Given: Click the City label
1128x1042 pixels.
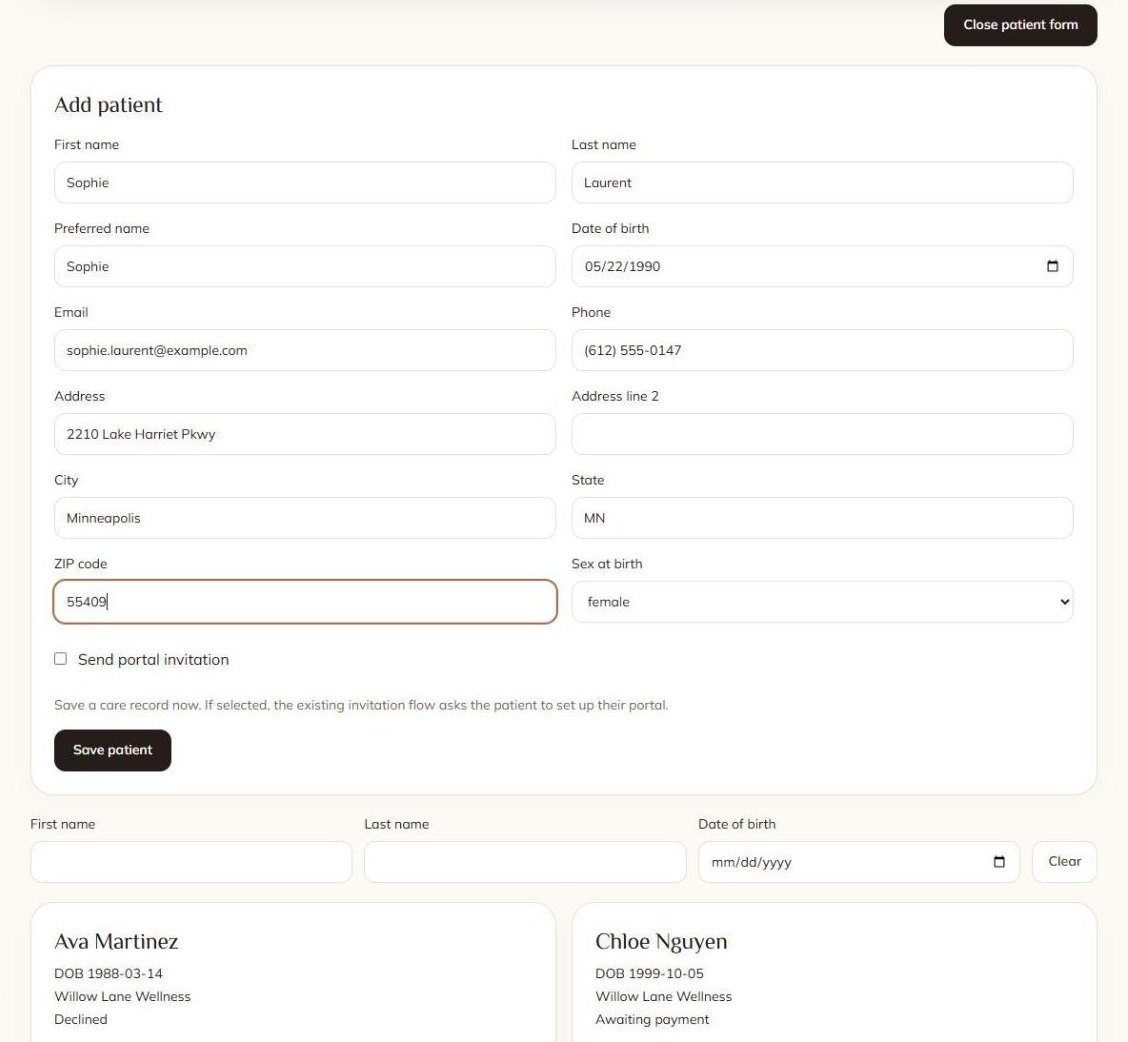Looking at the screenshot, I should coord(66,480).
